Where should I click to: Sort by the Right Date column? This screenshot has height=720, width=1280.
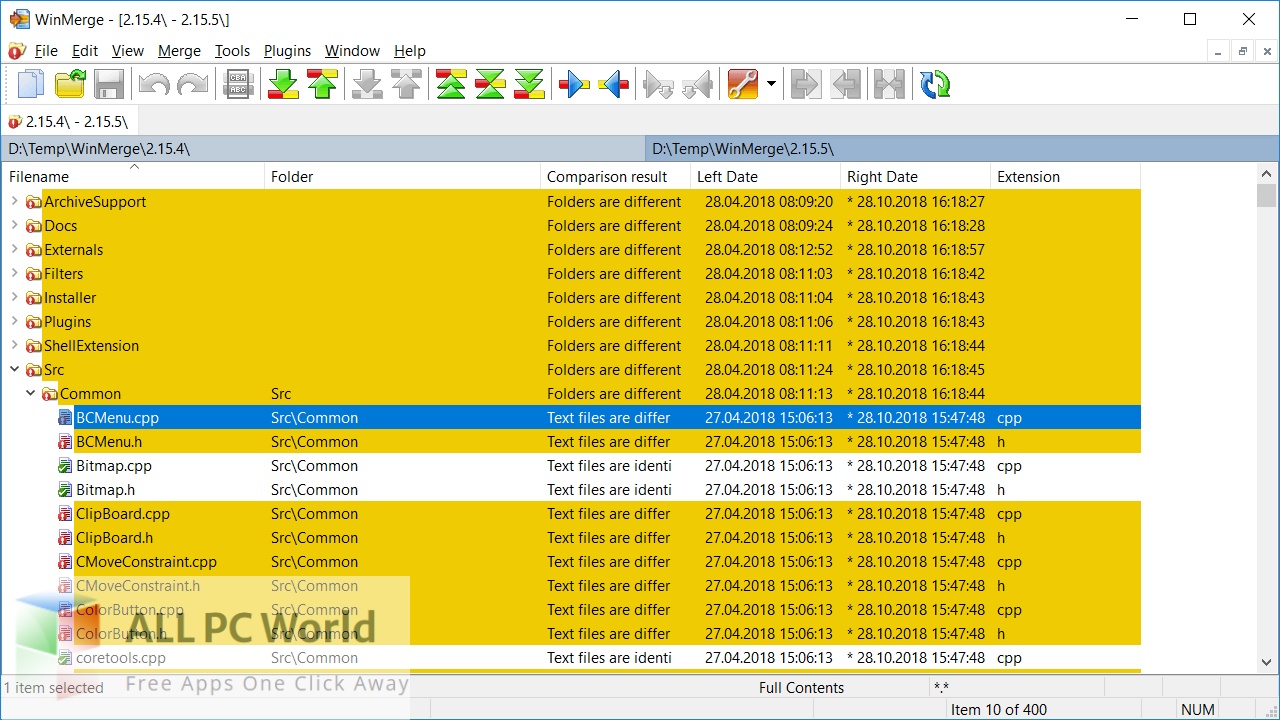(916, 177)
